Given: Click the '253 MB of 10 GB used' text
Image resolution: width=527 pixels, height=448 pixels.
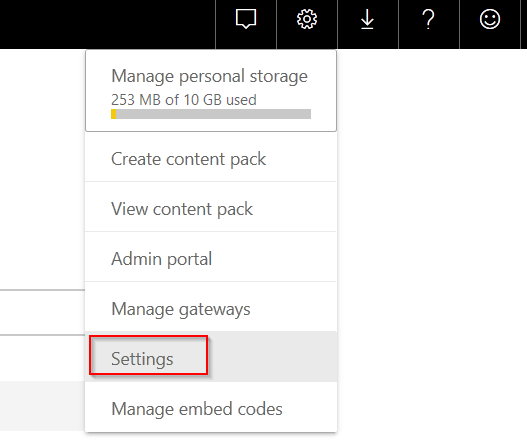Looking at the screenshot, I should pyautogui.click(x=184, y=100).
